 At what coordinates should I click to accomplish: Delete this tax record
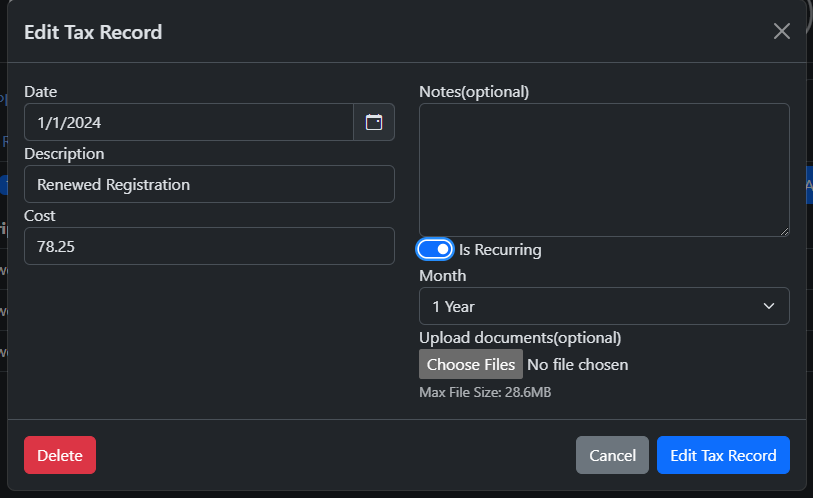click(x=60, y=455)
